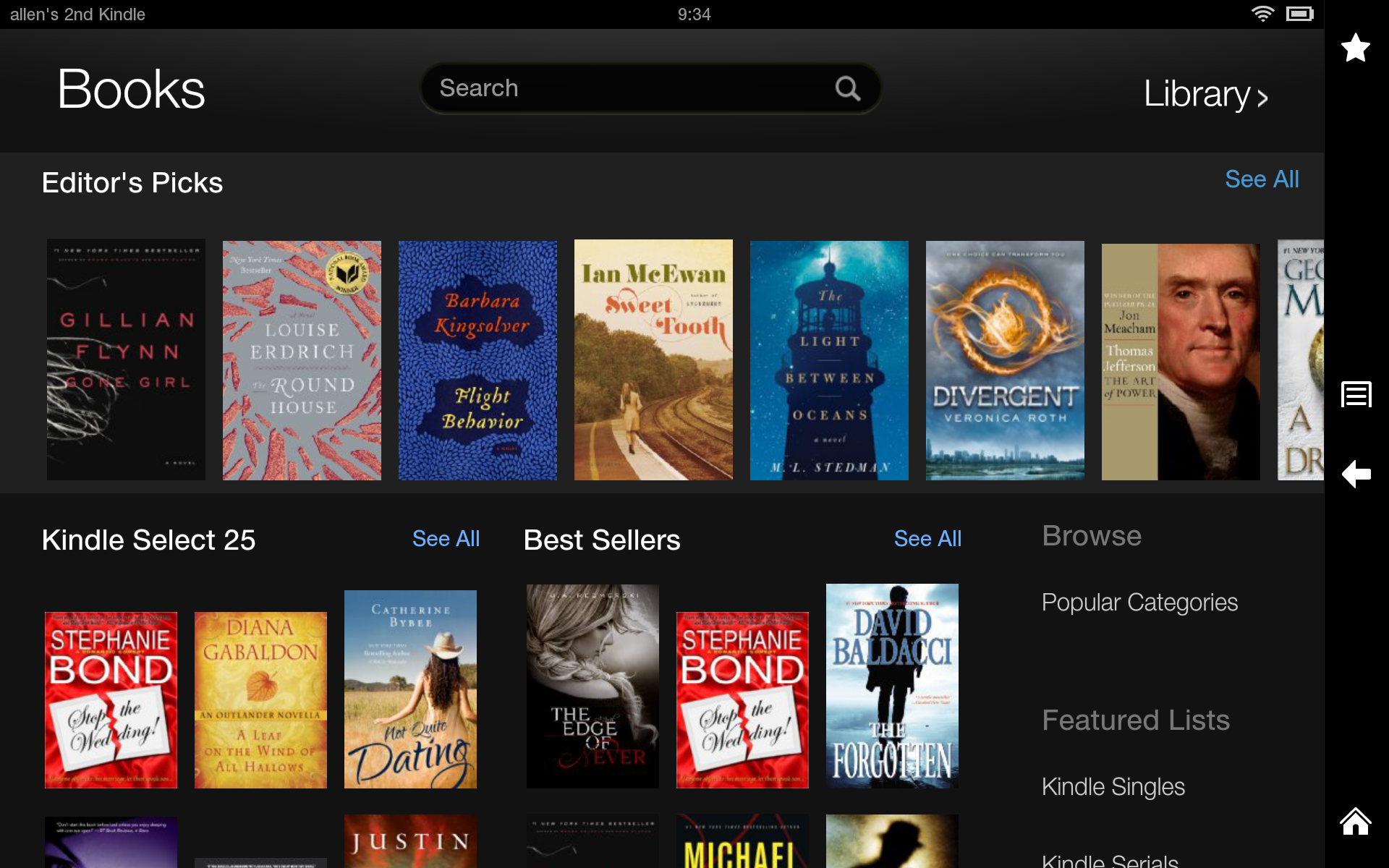This screenshot has height=868, width=1389.
Task: Tap the Books store title
Action: coord(131,90)
